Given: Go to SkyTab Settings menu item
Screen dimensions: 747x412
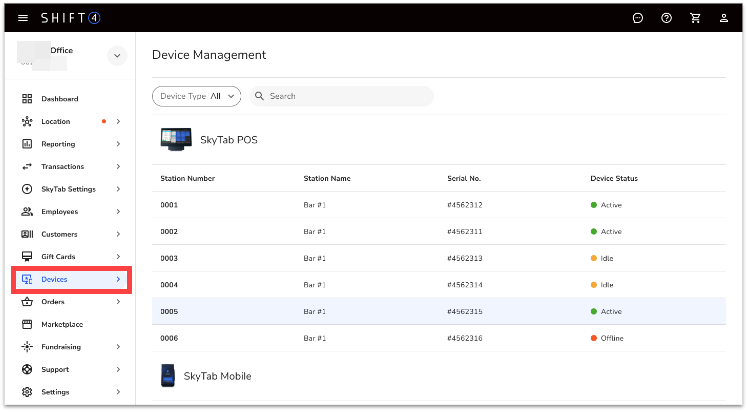Looking at the screenshot, I should point(68,189).
